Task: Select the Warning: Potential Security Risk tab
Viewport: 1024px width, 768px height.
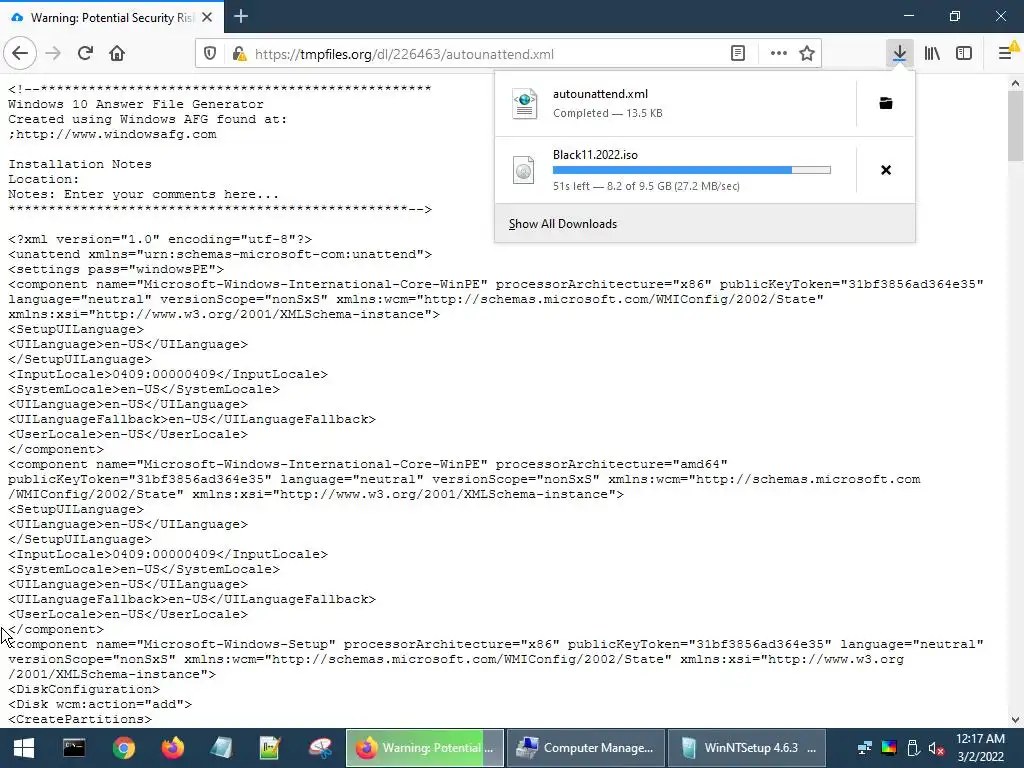Action: [112, 18]
